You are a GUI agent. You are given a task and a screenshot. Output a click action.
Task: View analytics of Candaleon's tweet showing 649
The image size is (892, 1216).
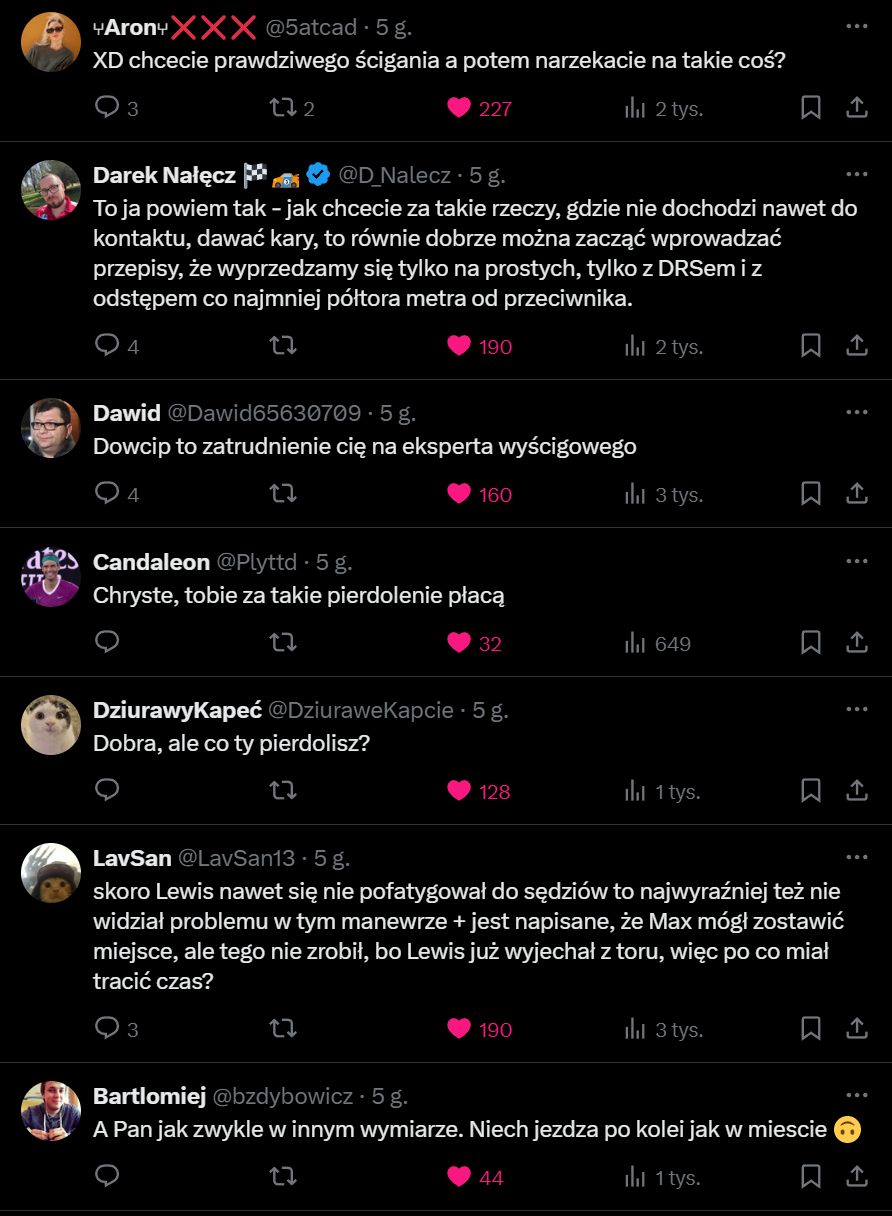[657, 643]
